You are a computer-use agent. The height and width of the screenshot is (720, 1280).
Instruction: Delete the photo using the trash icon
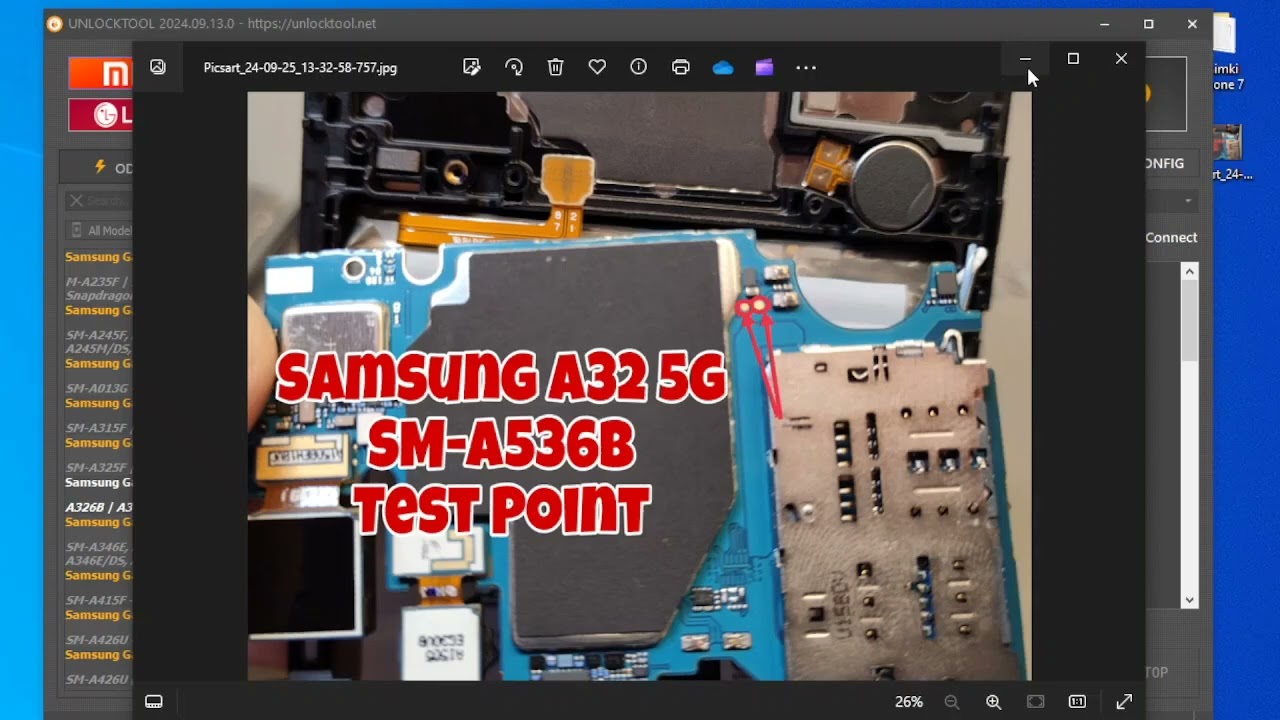[556, 67]
